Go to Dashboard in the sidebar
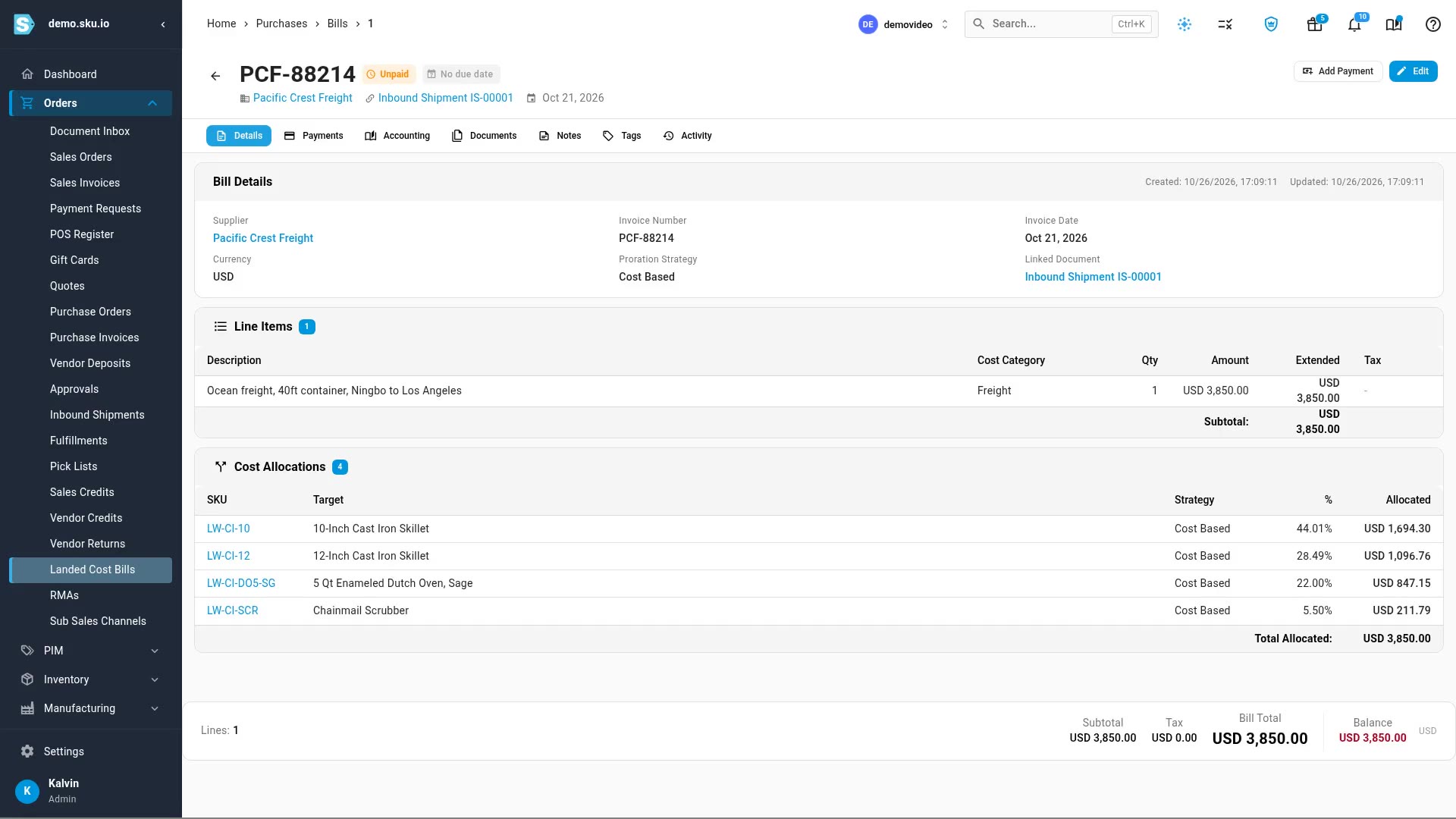 pos(91,74)
